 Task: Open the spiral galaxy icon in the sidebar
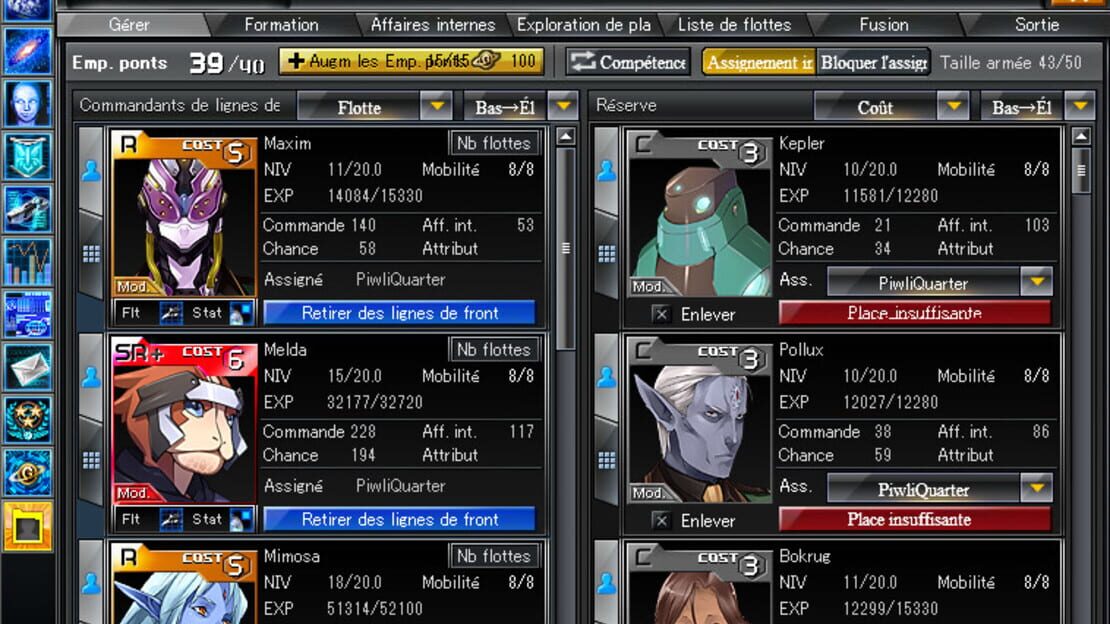28,51
